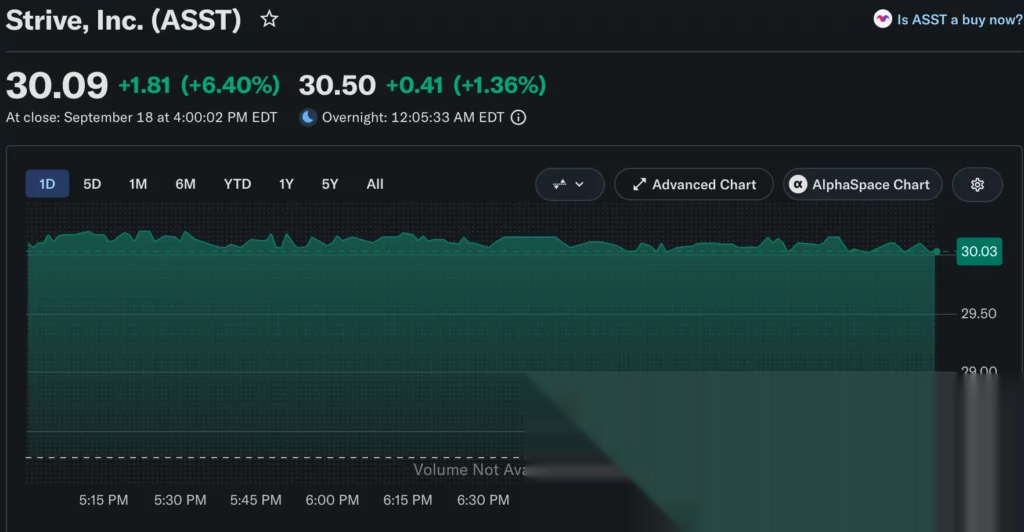
Task: Open the chart type dropdown
Action: [x=569, y=185]
